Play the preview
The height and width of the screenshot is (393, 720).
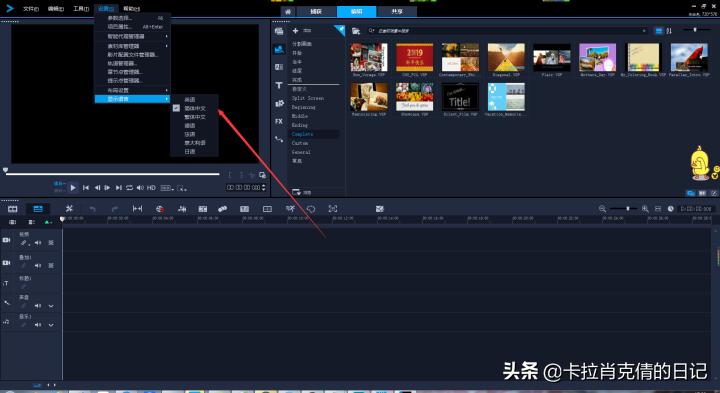coord(73,188)
